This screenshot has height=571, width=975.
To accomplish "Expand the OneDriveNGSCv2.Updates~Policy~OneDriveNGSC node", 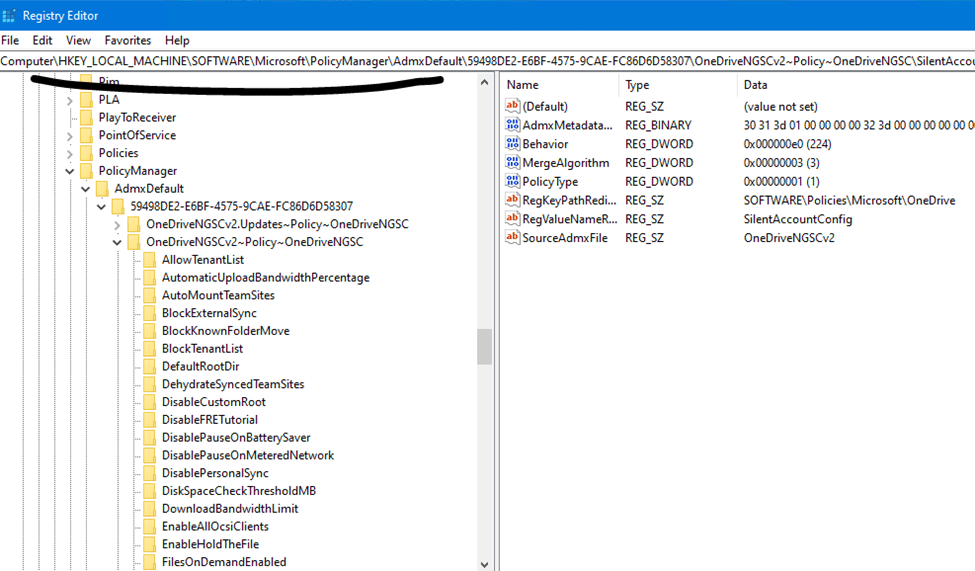I will click(x=118, y=224).
